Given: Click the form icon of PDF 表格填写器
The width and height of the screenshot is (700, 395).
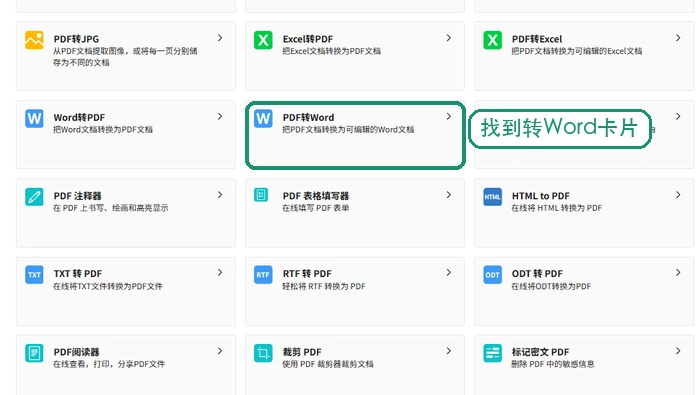Looking at the screenshot, I should (x=261, y=195).
